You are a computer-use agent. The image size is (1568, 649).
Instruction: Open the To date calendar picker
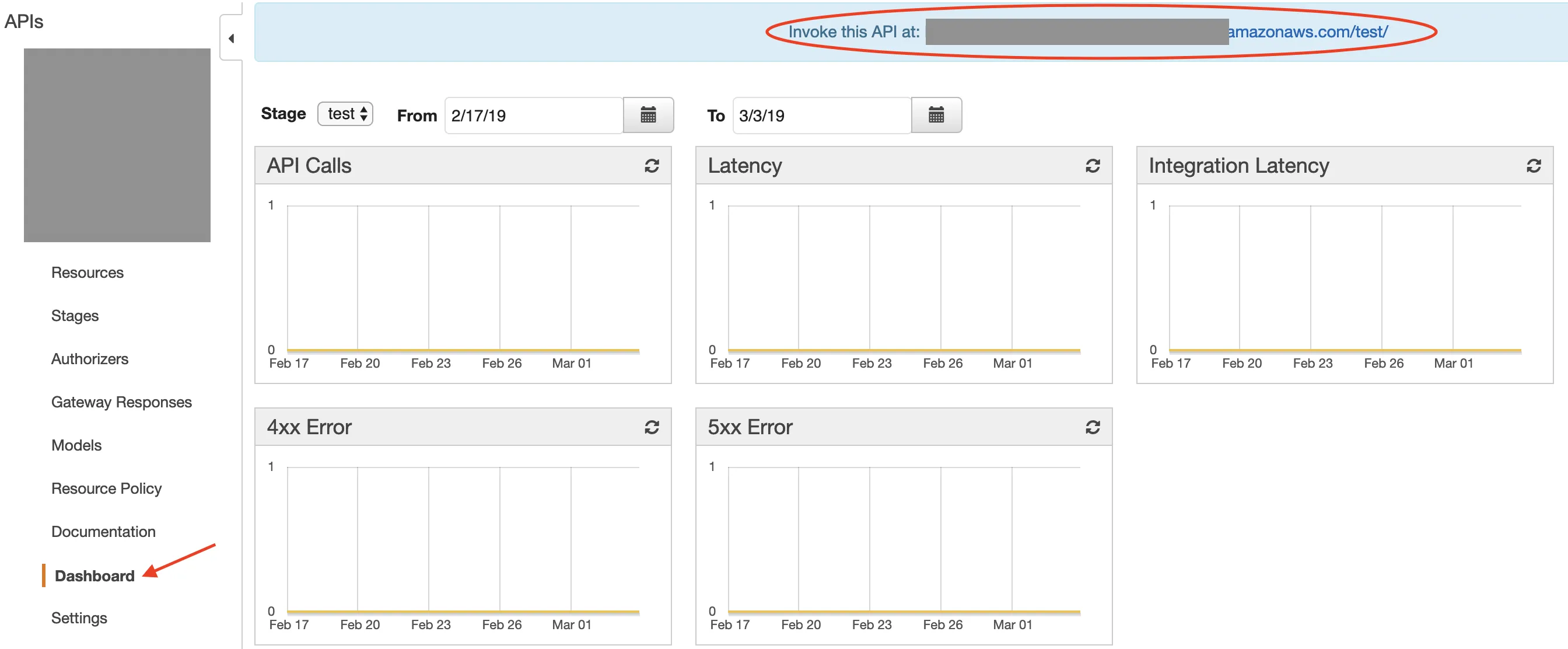coord(936,115)
